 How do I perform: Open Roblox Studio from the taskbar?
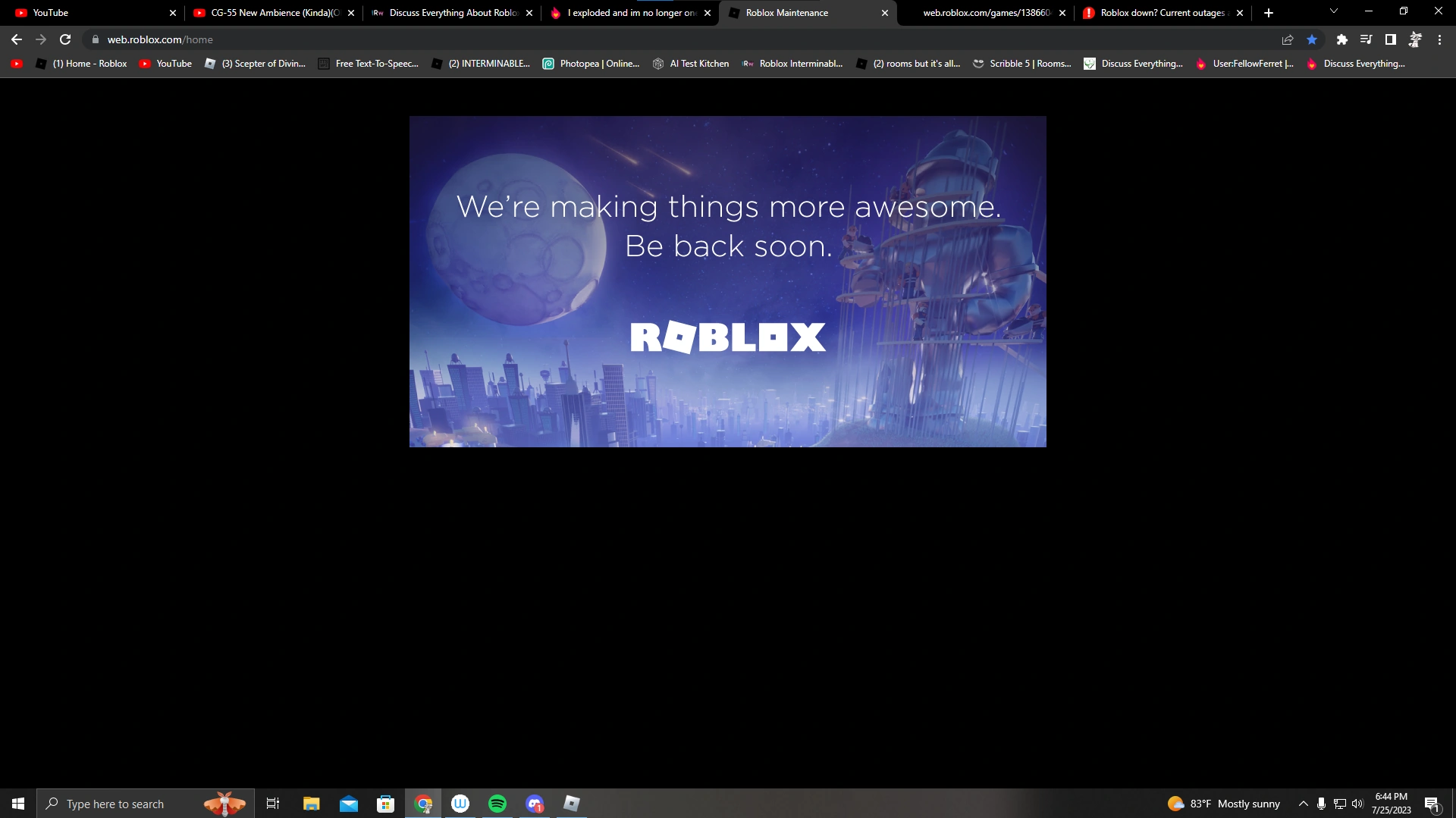pos(572,804)
